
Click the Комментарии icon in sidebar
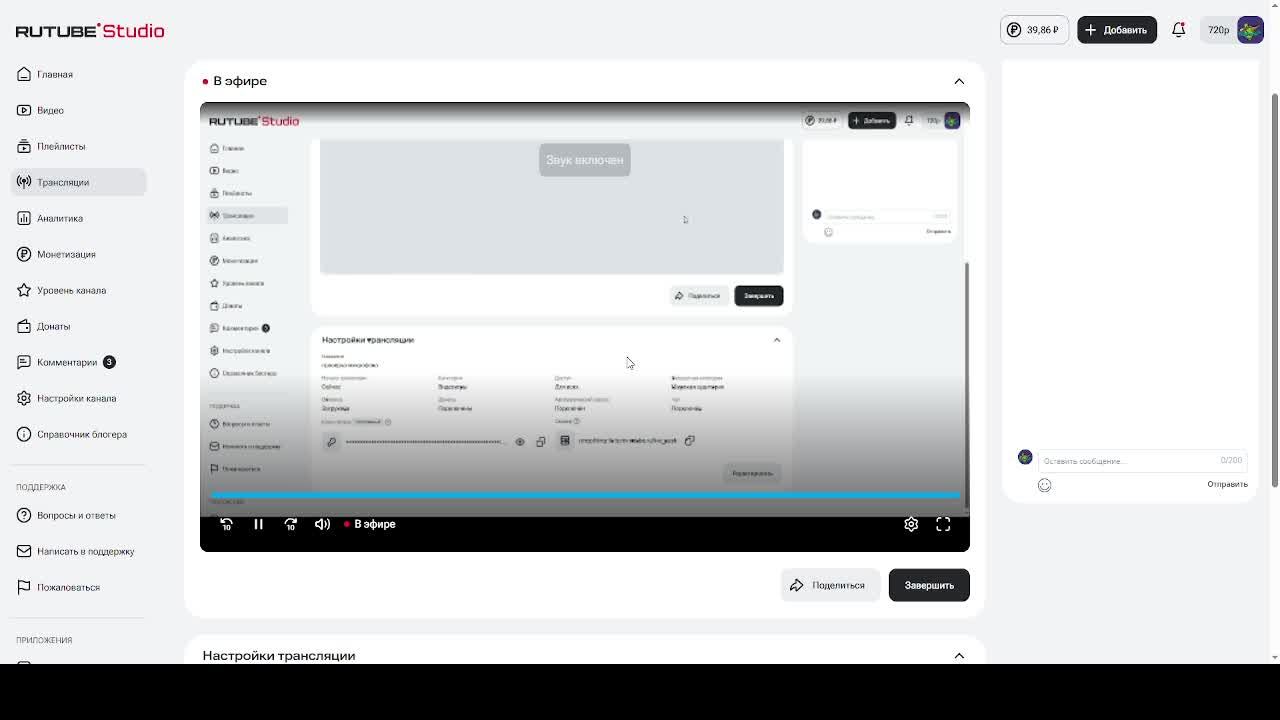coord(24,362)
